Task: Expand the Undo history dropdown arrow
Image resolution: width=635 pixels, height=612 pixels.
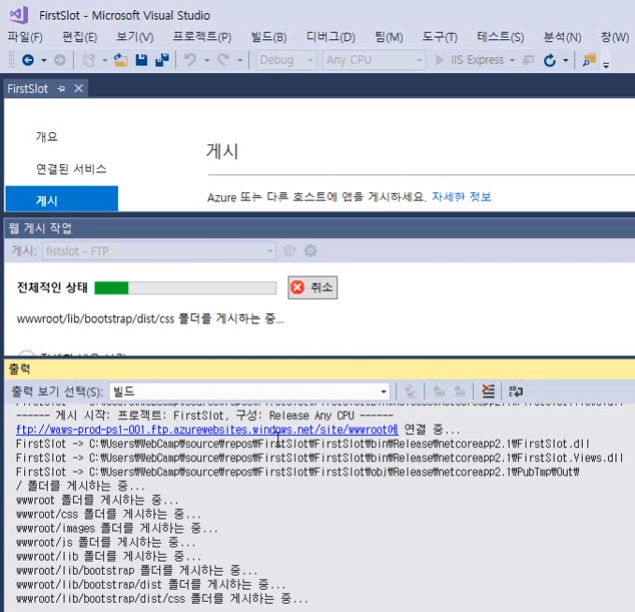Action: pyautogui.click(x=207, y=61)
